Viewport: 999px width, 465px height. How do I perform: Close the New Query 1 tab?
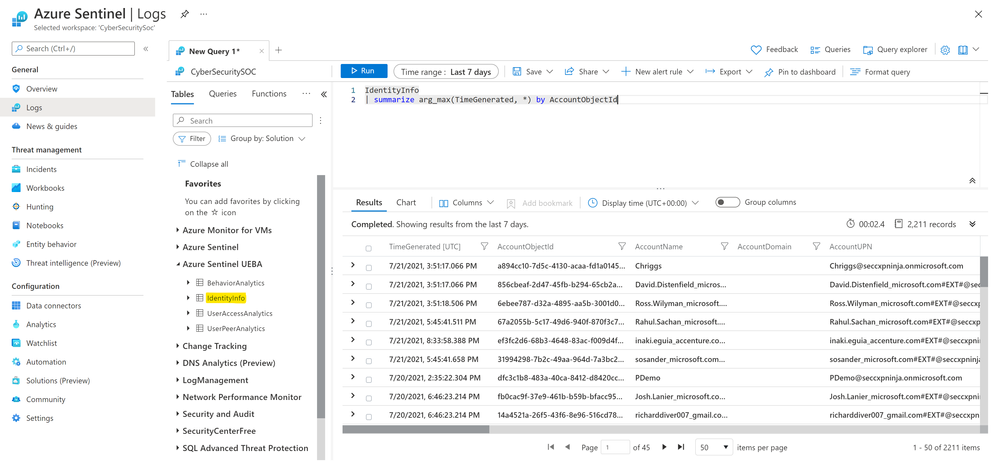[261, 51]
